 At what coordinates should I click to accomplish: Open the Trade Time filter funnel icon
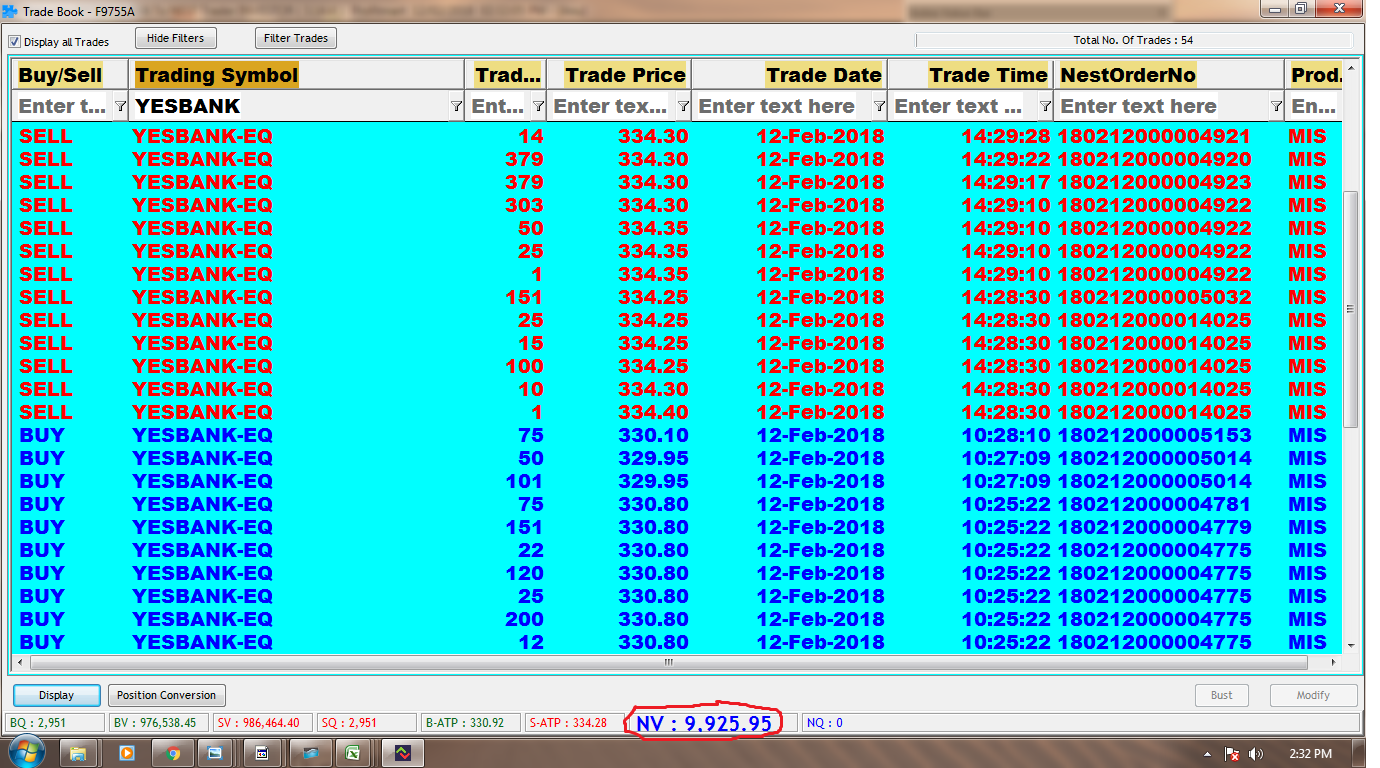[1045, 106]
